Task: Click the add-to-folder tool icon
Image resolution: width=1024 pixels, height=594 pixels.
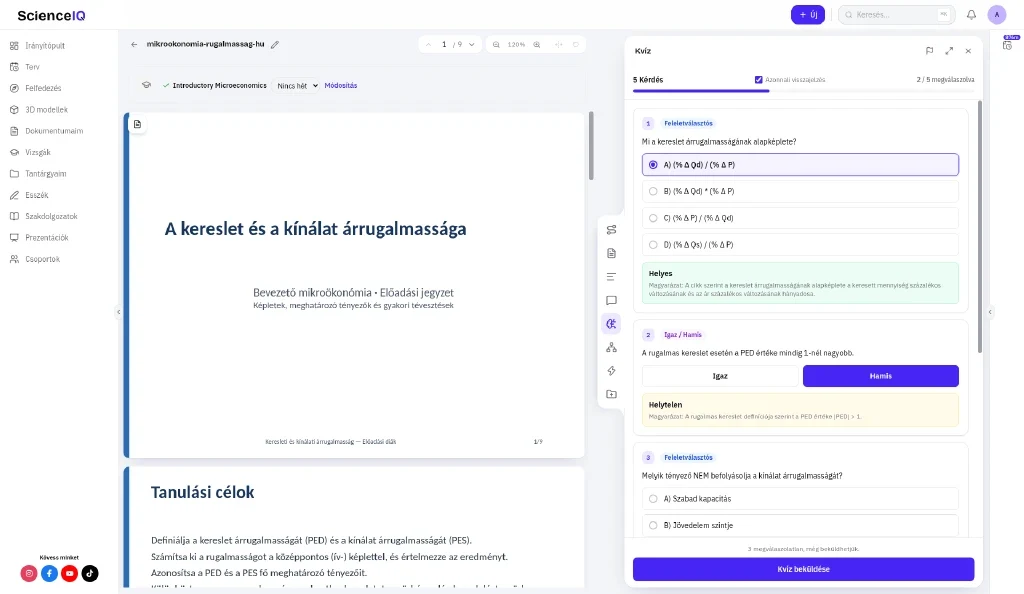Action: [611, 394]
